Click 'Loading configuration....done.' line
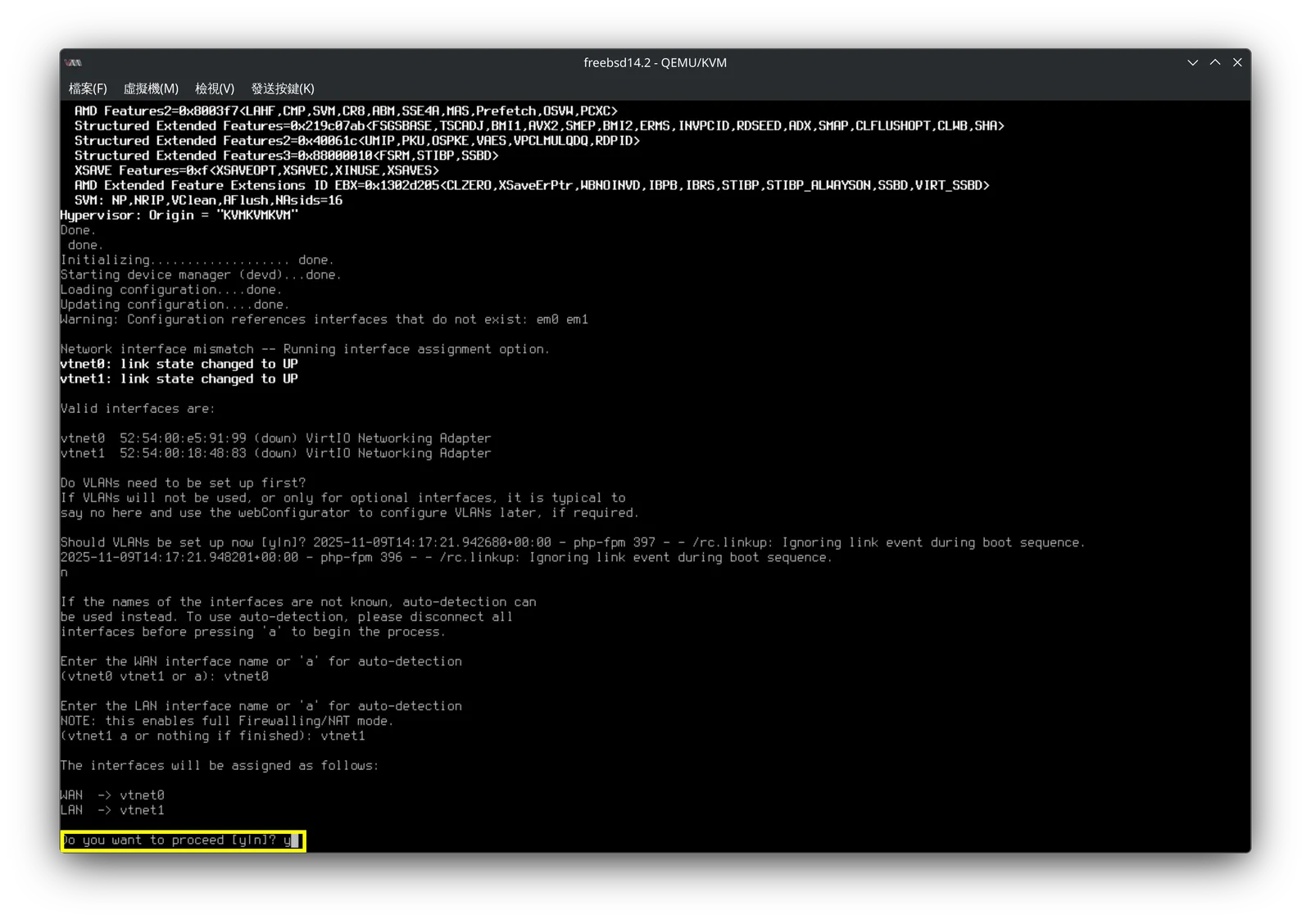Screen dimensions: 1311x924 tap(171, 290)
